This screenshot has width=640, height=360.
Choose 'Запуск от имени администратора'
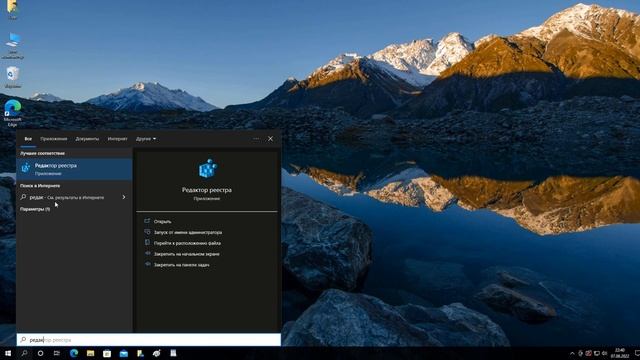(188, 232)
